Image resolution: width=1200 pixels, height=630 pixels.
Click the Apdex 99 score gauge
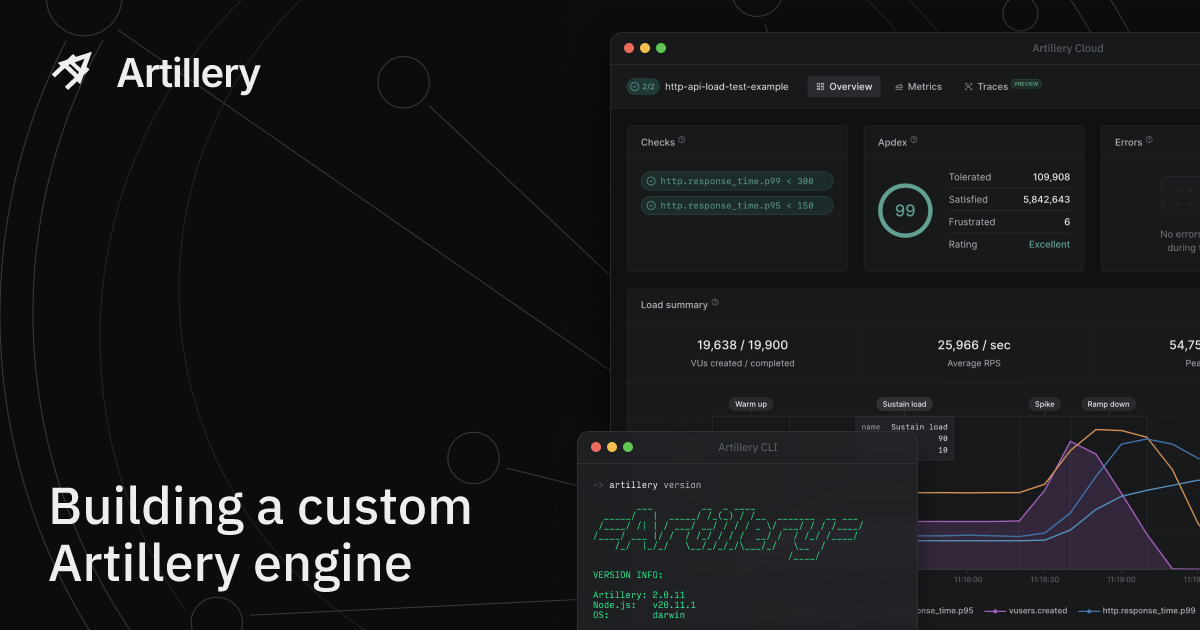[x=904, y=210]
